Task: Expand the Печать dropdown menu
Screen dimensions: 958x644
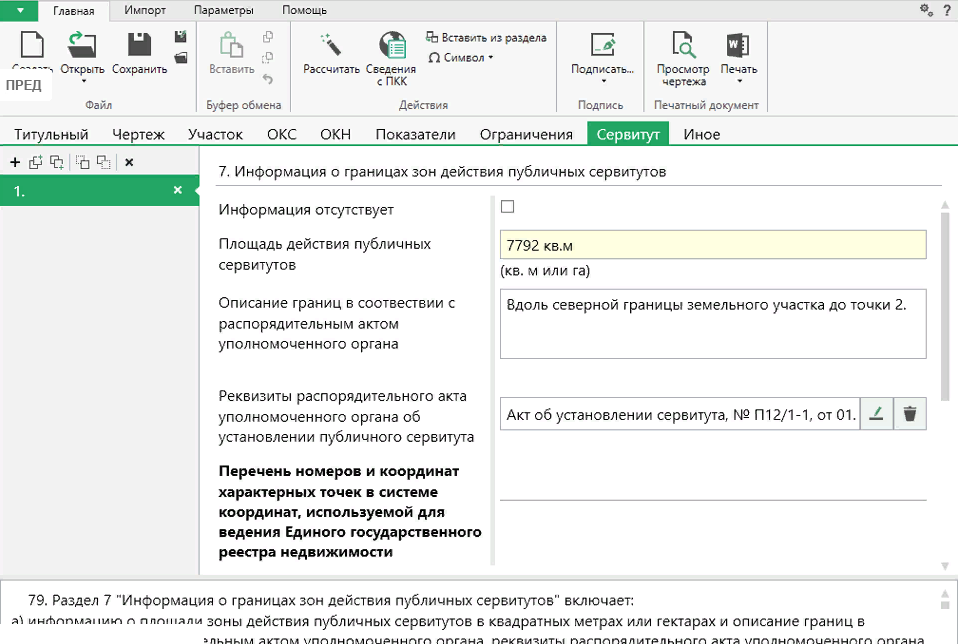Action: click(x=739, y=82)
